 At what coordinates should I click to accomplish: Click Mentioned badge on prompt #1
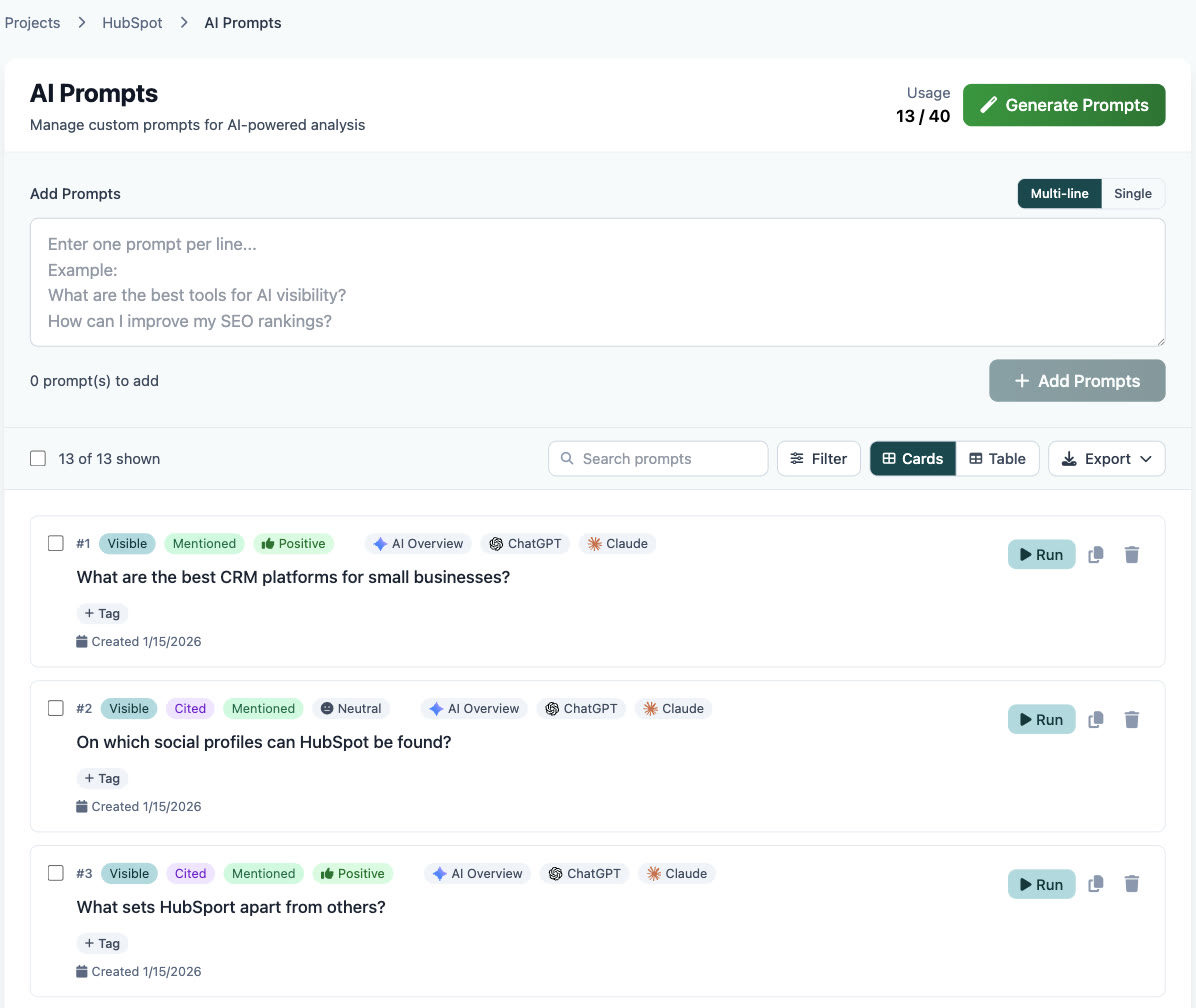204,544
